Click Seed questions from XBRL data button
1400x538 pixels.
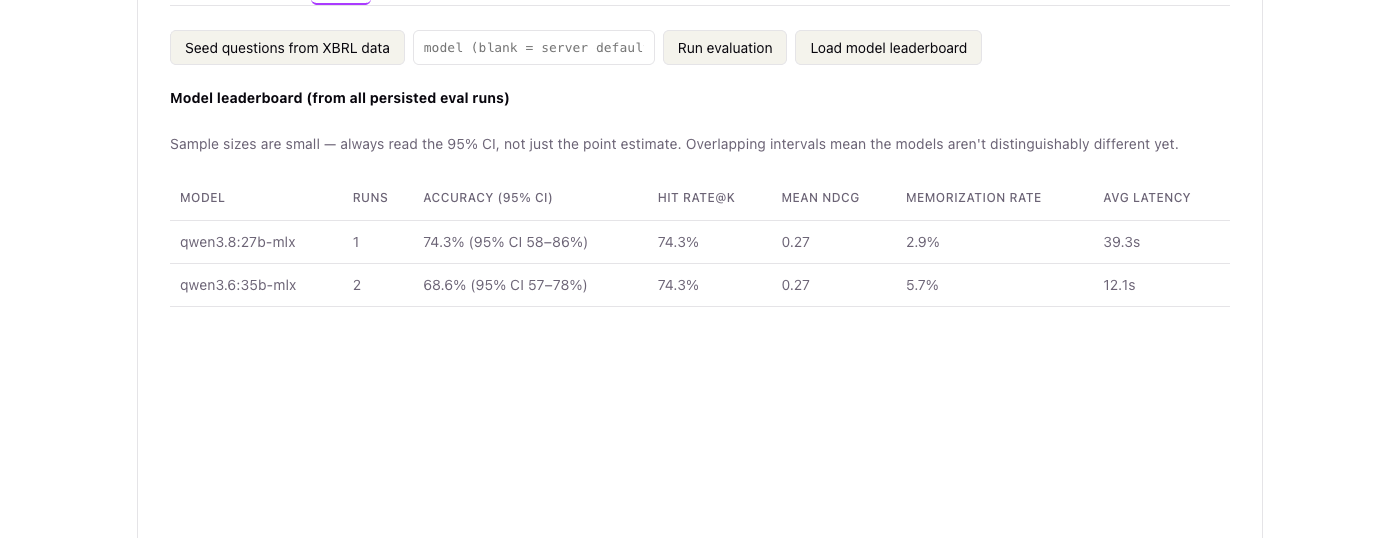[287, 48]
